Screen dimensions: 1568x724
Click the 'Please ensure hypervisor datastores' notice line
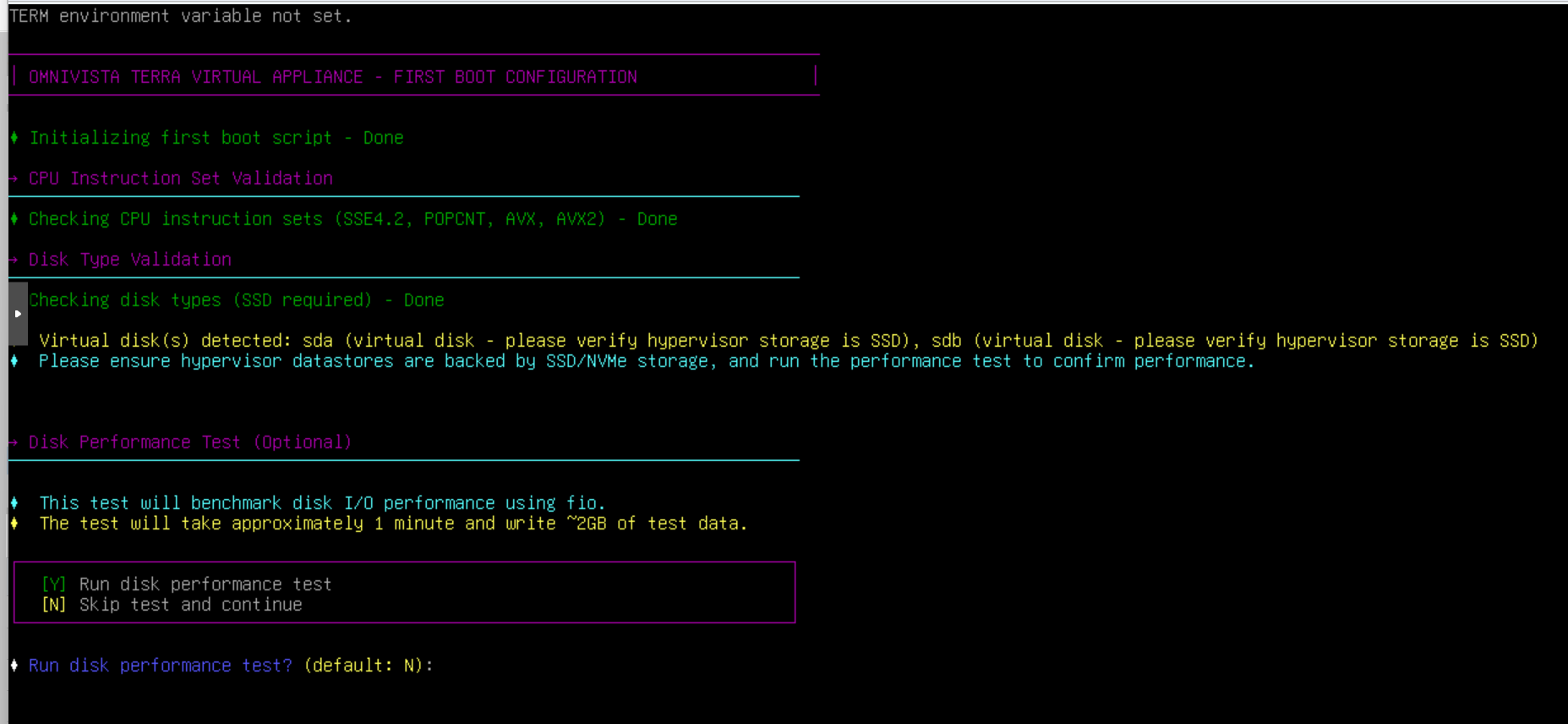coord(647,361)
